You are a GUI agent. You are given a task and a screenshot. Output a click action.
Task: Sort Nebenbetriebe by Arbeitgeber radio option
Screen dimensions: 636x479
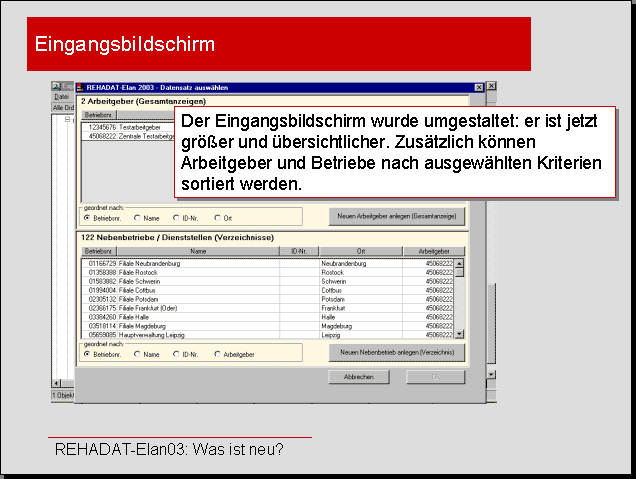(218, 353)
